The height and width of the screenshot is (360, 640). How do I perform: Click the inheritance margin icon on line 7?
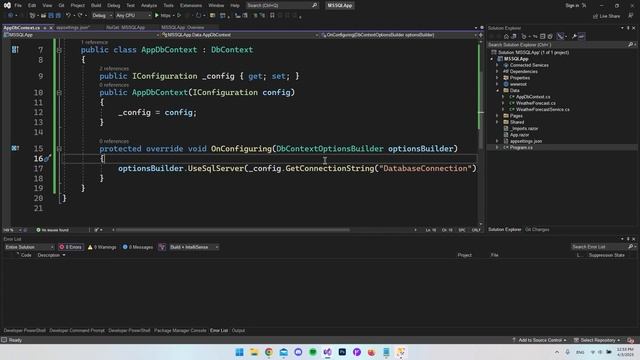(x=15, y=50)
